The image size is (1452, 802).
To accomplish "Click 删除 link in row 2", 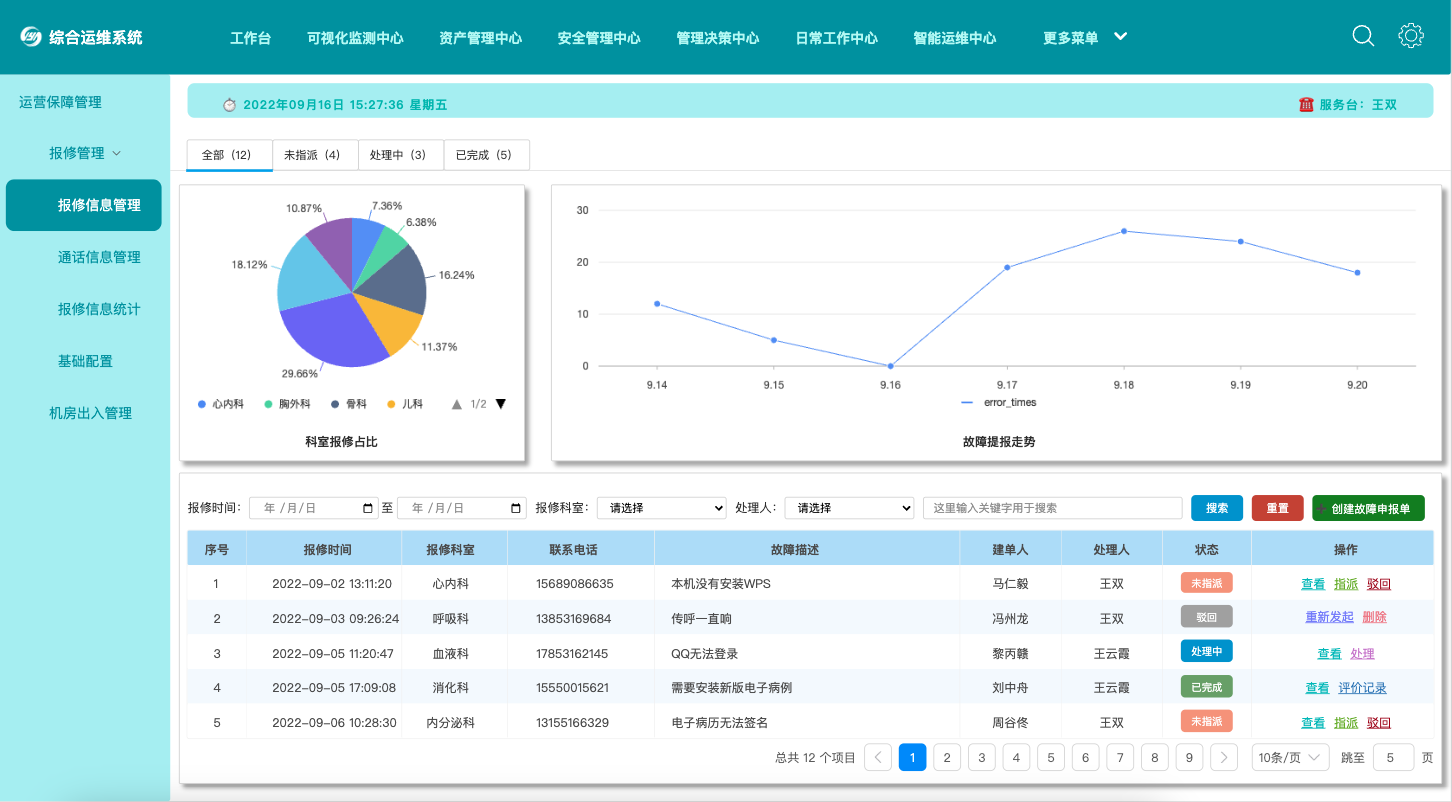I will pos(1375,617).
